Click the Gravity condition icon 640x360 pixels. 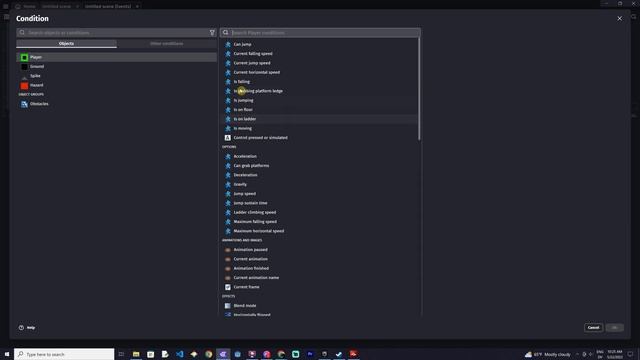coord(228,184)
